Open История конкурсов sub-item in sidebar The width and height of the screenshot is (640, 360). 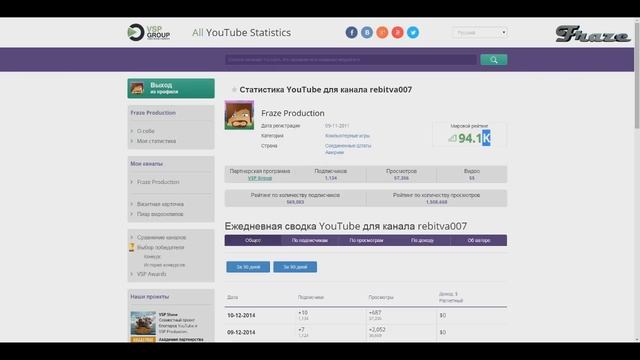(x=164, y=265)
